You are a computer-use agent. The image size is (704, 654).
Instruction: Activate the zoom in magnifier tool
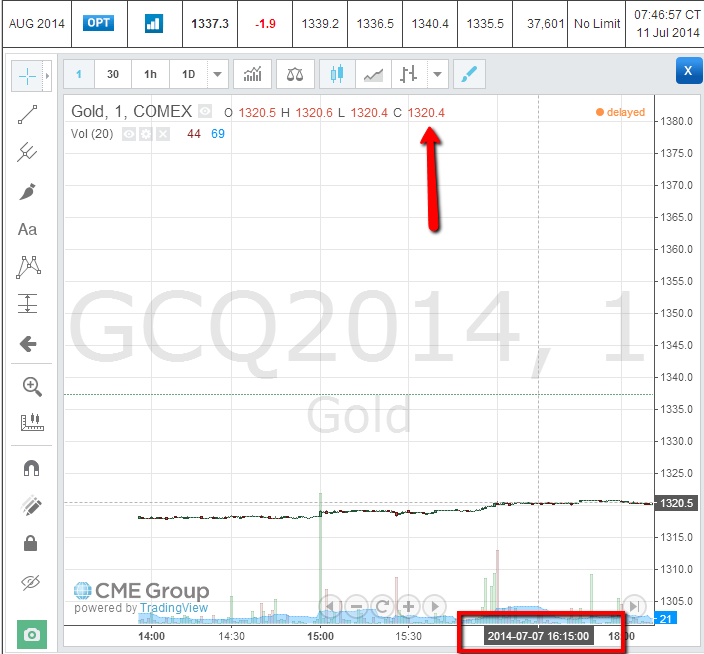coord(32,386)
